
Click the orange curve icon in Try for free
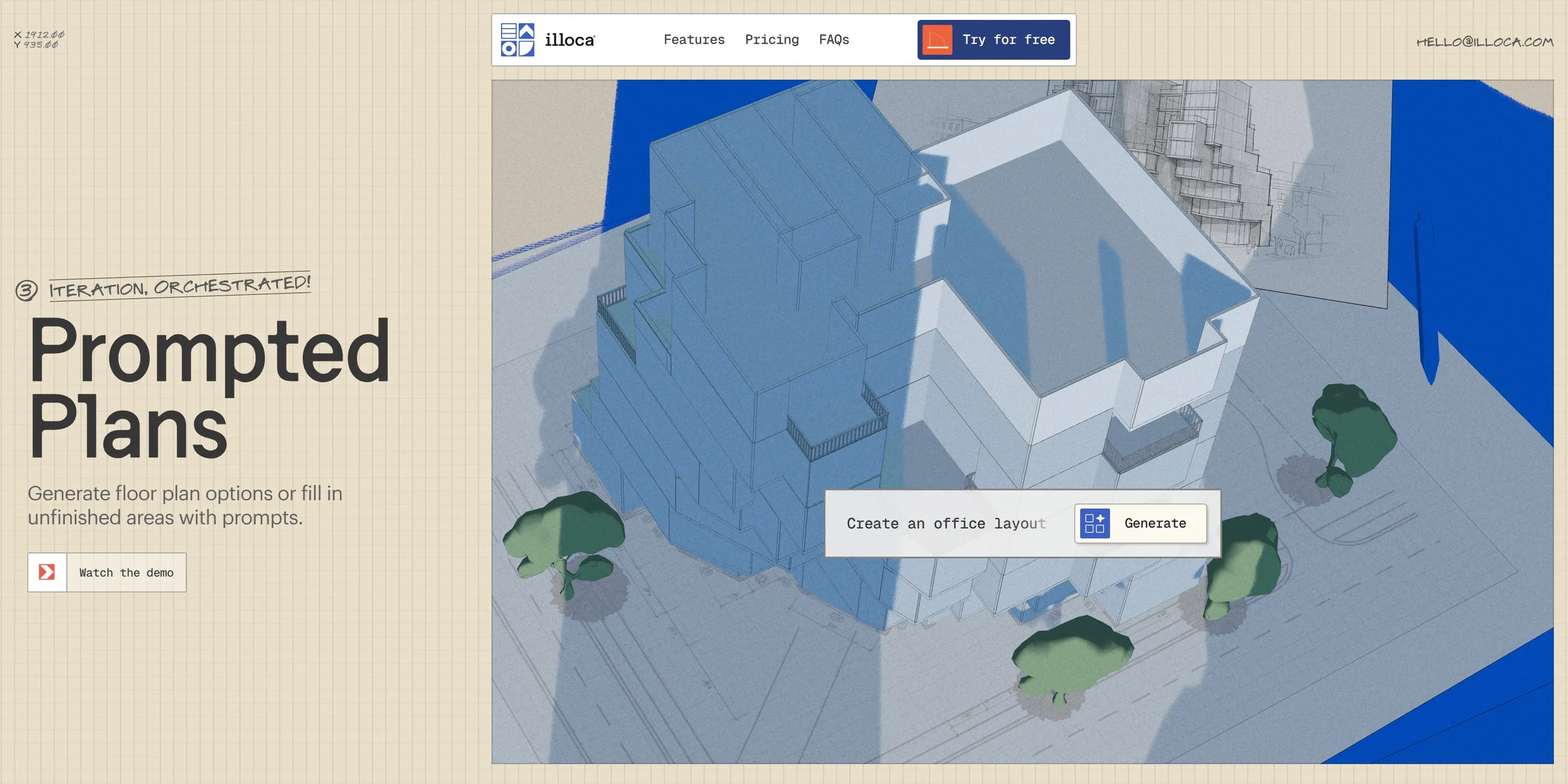tap(937, 40)
